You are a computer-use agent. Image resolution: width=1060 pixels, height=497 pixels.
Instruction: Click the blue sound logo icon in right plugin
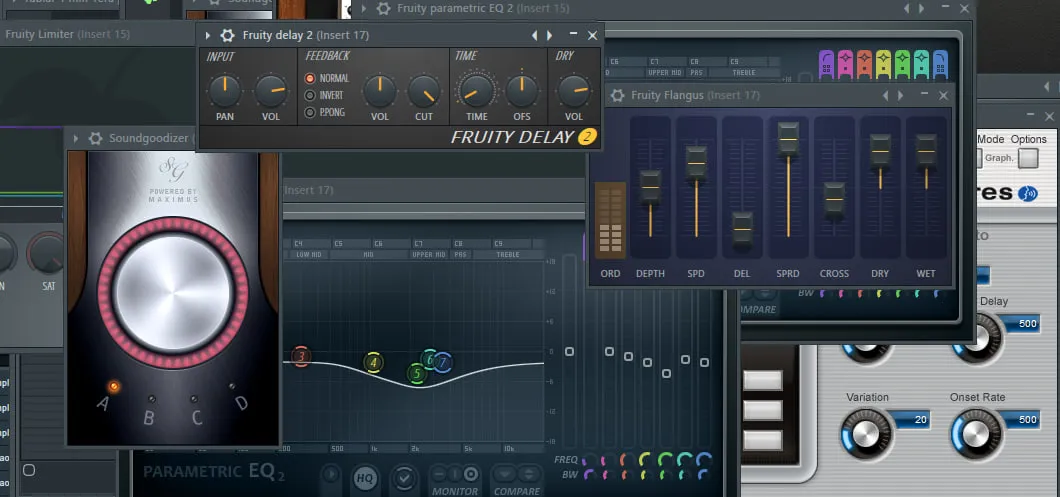[1028, 193]
